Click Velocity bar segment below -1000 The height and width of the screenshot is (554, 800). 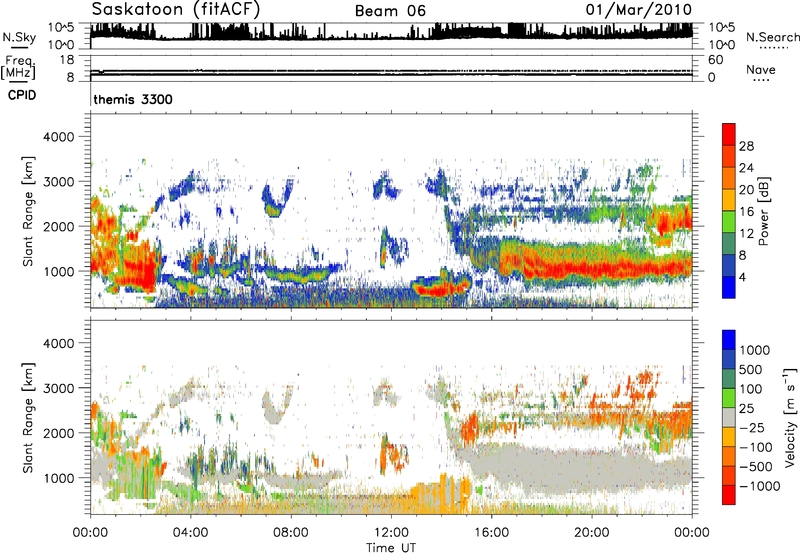click(729, 495)
